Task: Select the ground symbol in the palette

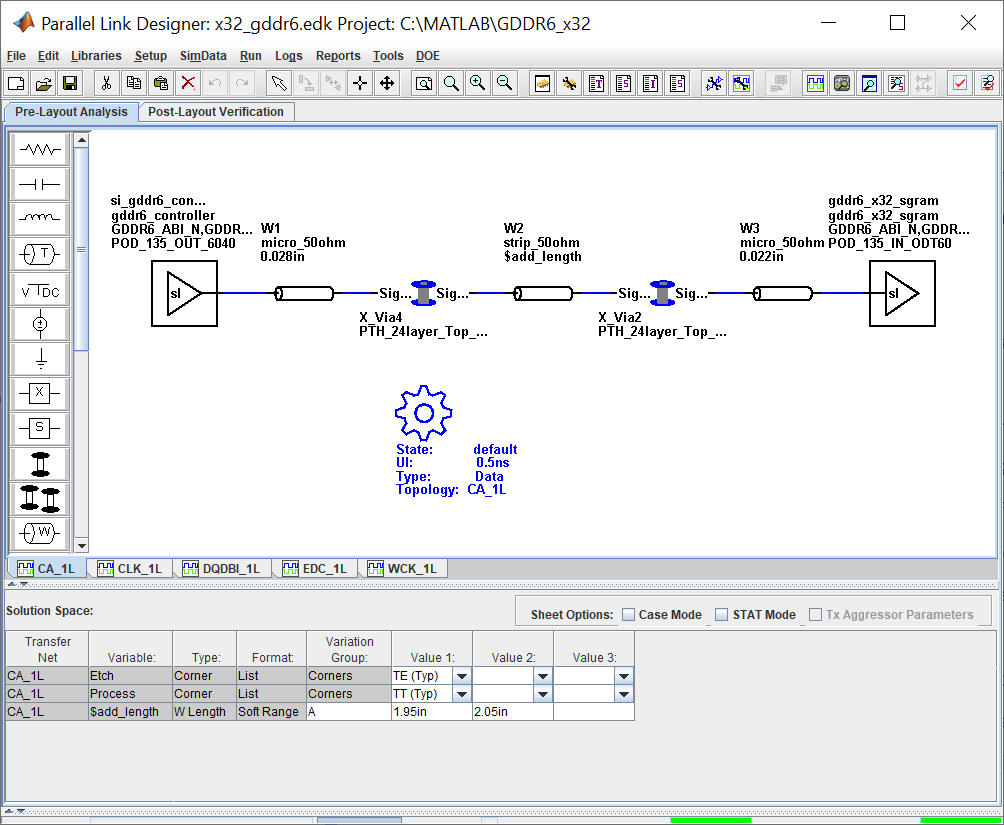Action: 40,360
